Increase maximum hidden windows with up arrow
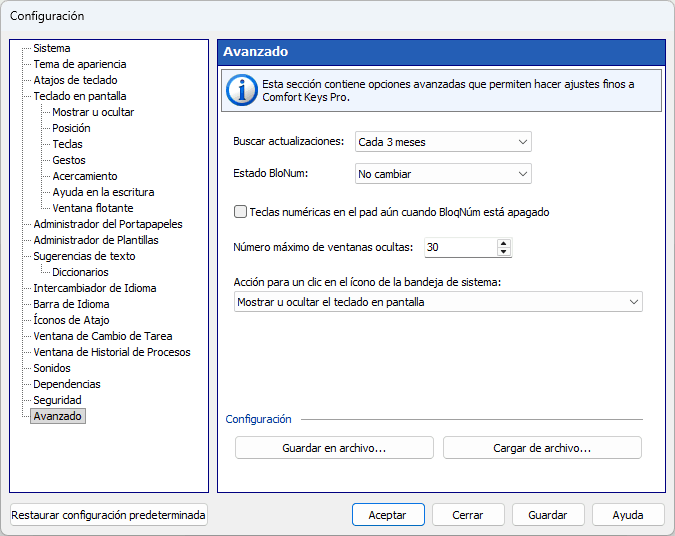 [x=503, y=243]
